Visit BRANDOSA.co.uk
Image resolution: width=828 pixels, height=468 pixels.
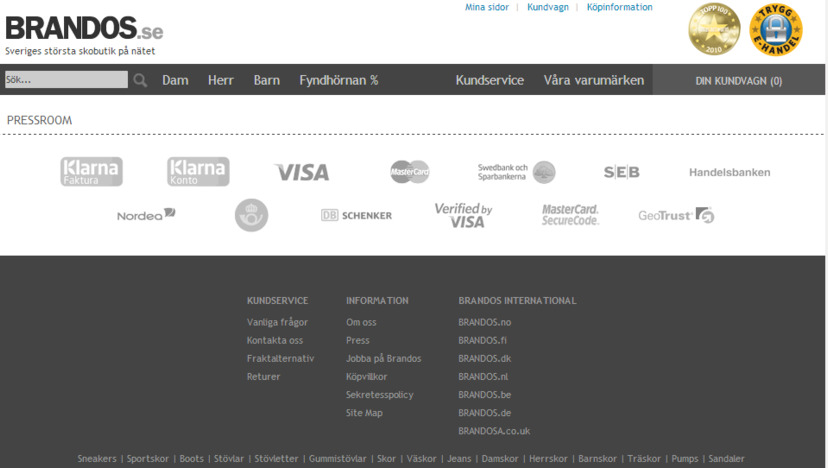(x=494, y=431)
